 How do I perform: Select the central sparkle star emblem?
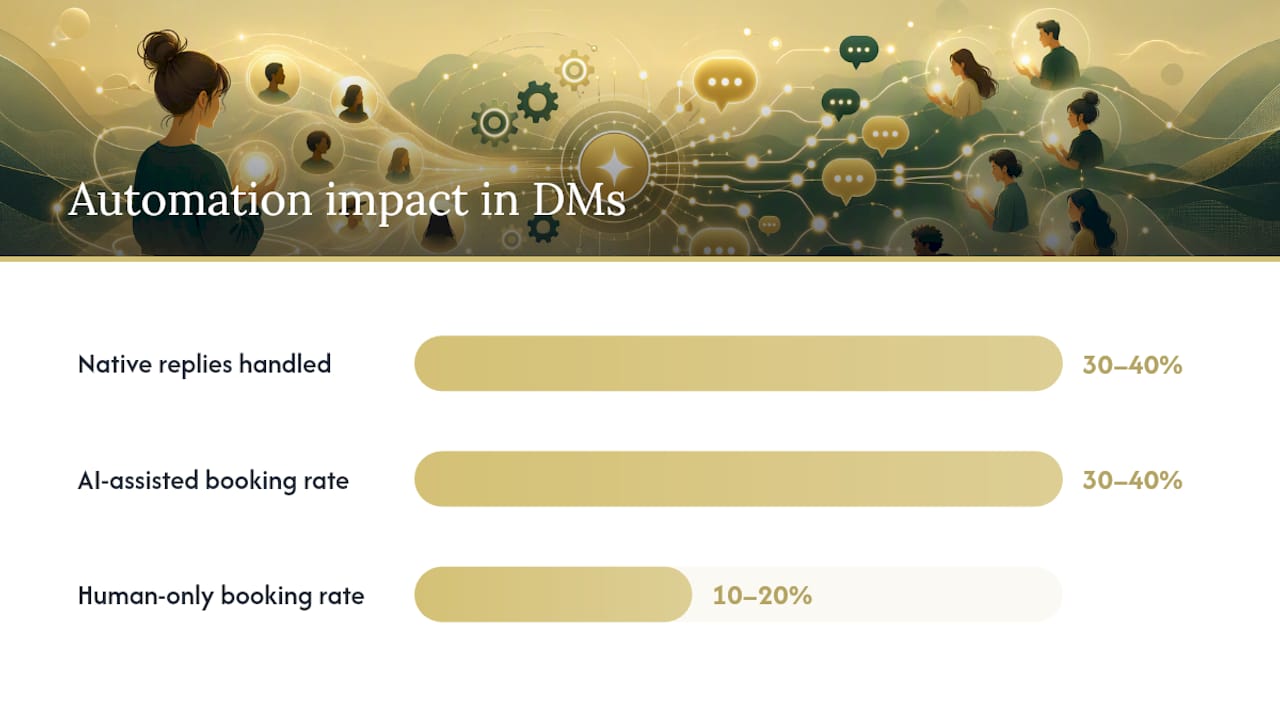tap(614, 166)
